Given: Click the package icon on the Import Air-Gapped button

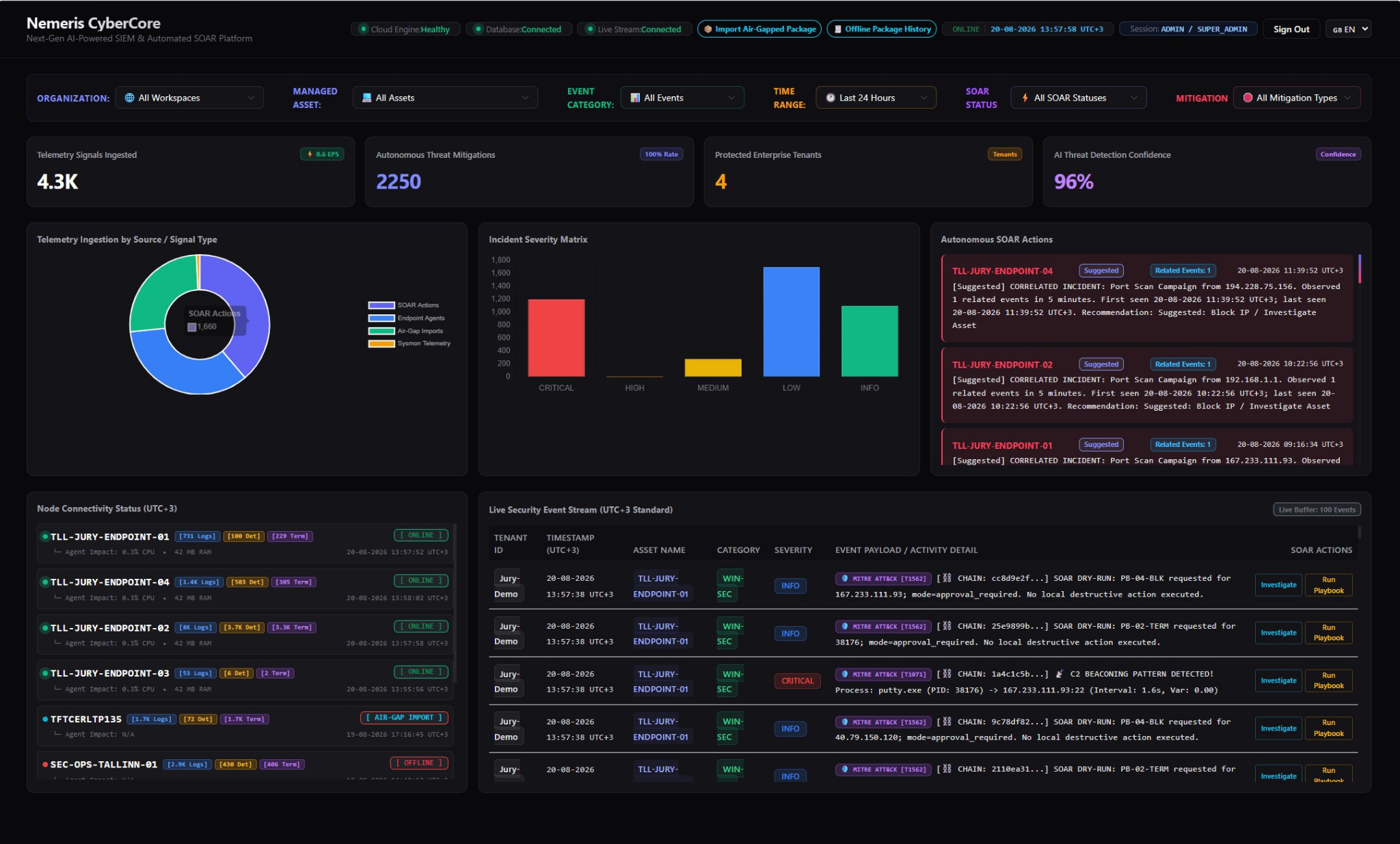Looking at the screenshot, I should click(x=708, y=29).
